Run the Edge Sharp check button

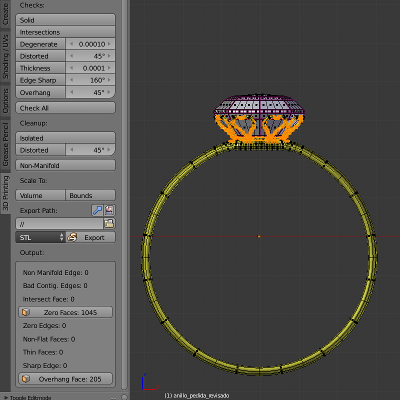40,80
